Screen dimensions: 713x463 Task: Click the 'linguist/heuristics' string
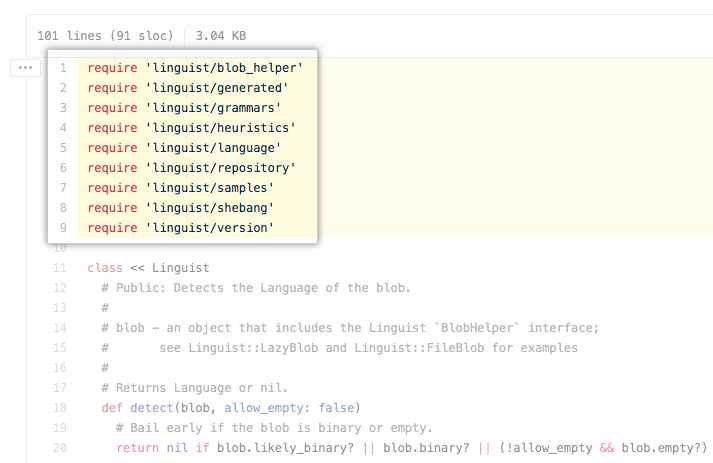coord(219,128)
